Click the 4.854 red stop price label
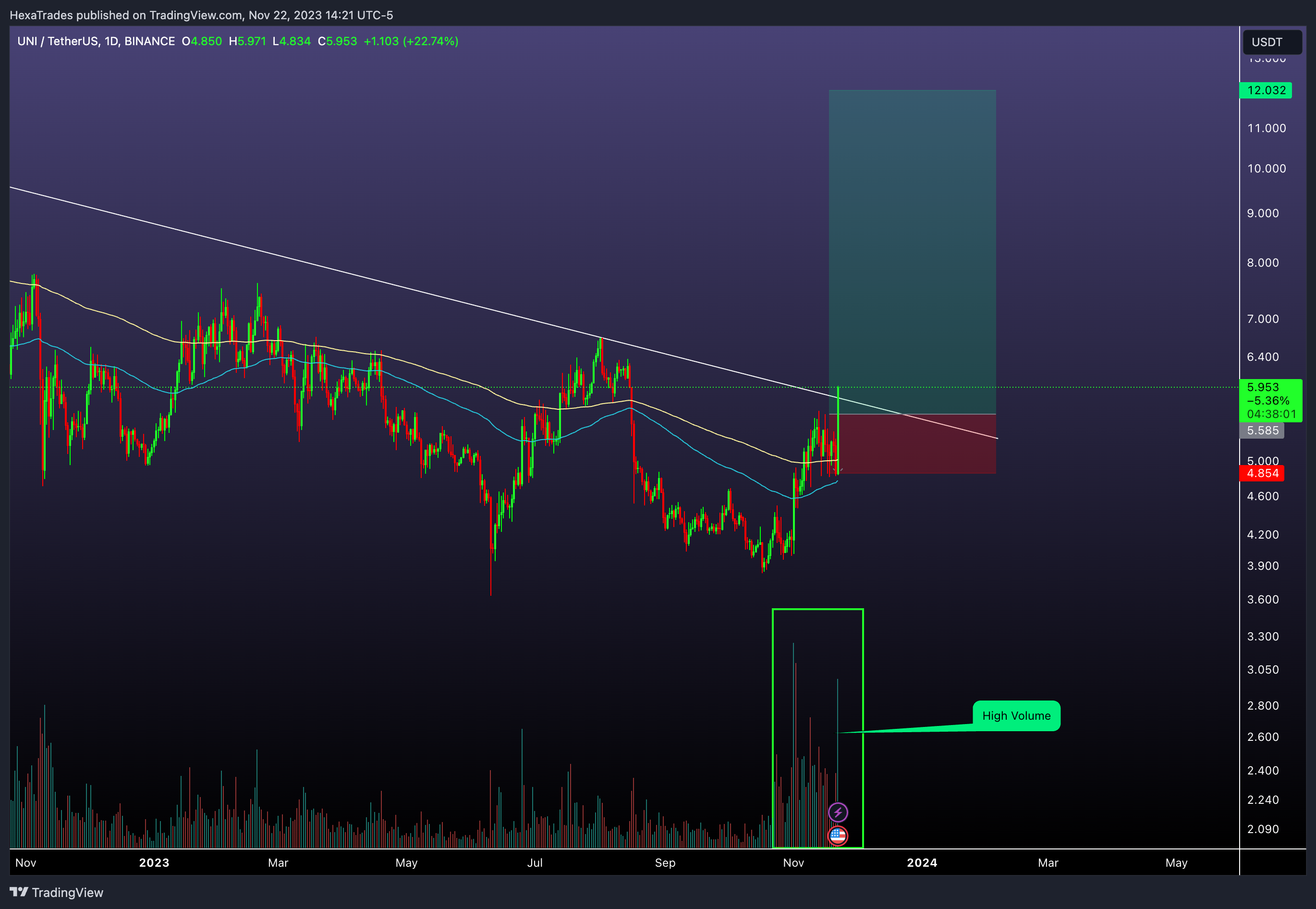The image size is (1316, 909). 1261,473
